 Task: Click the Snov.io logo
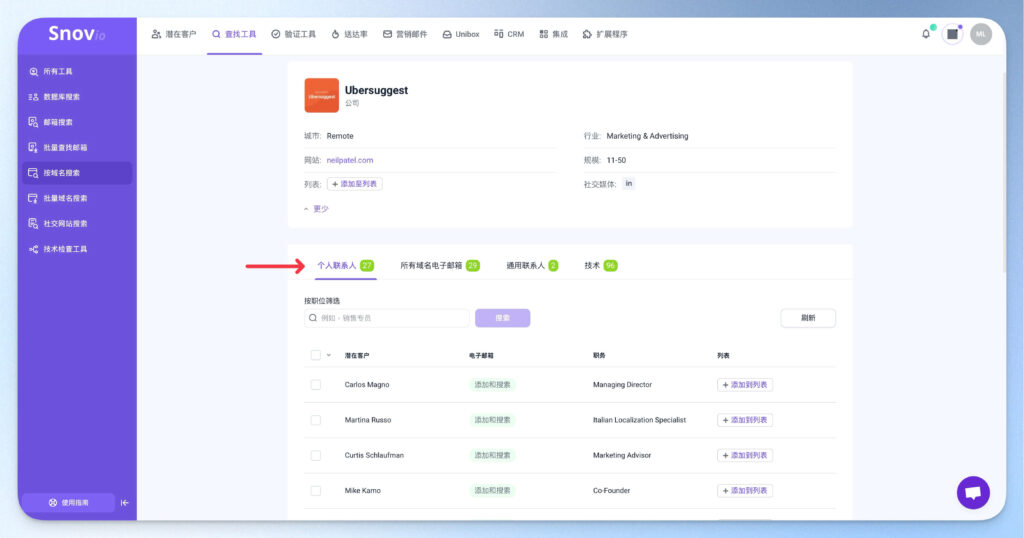[76, 33]
